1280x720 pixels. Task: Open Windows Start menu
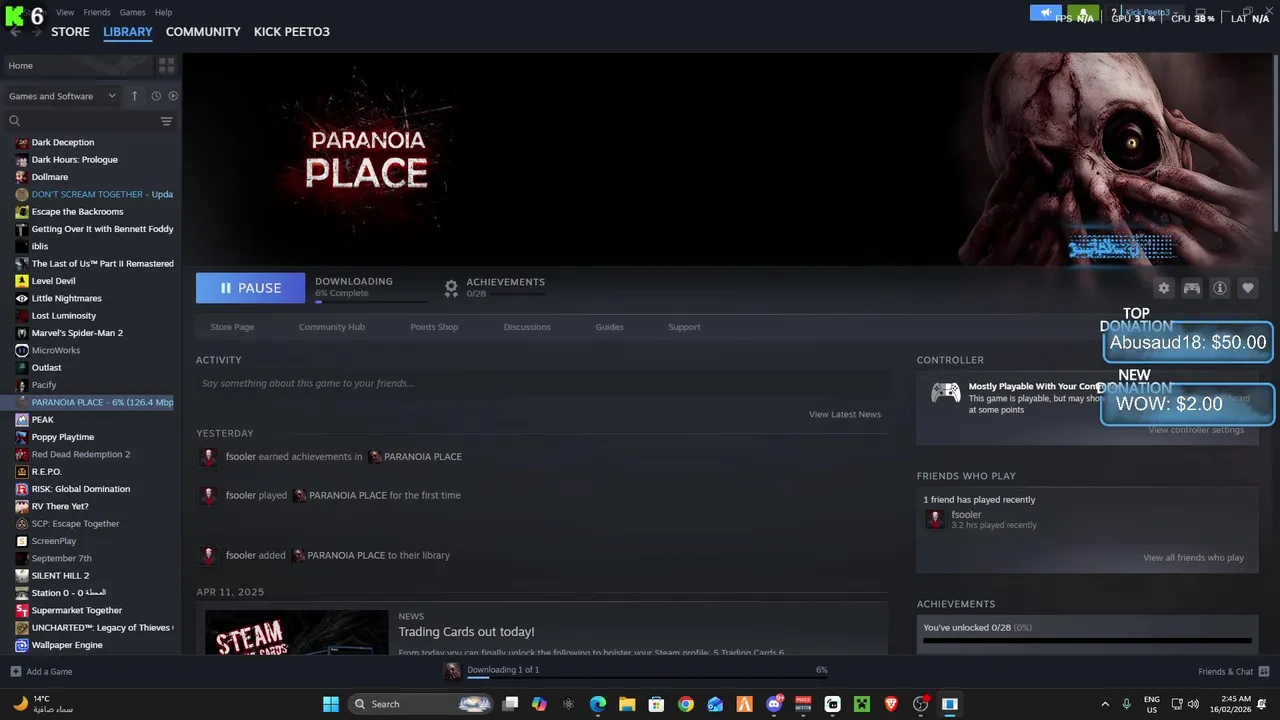point(331,704)
